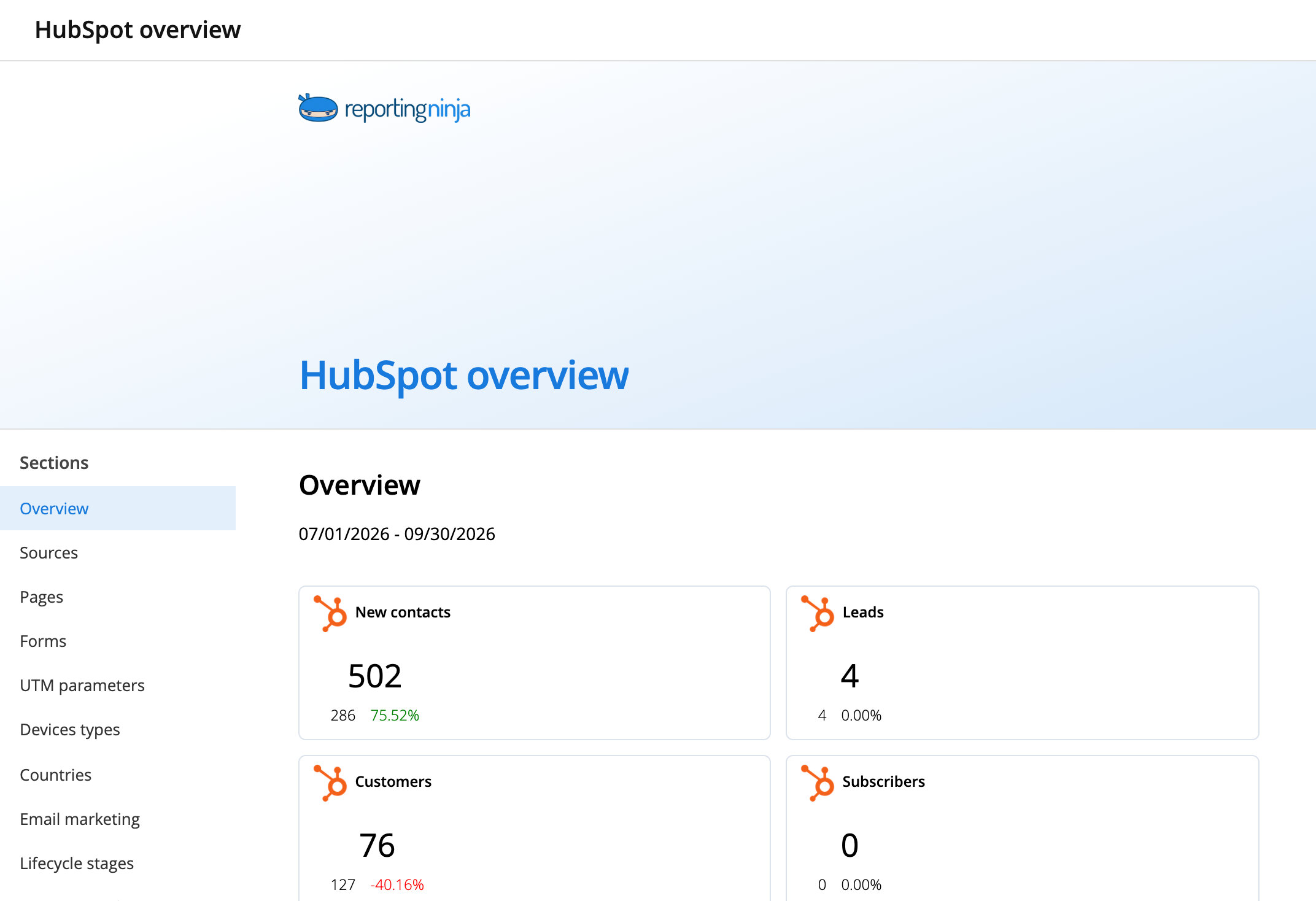Image resolution: width=1316 pixels, height=901 pixels.
Task: Click the Sections sidebar heading
Action: point(54,463)
